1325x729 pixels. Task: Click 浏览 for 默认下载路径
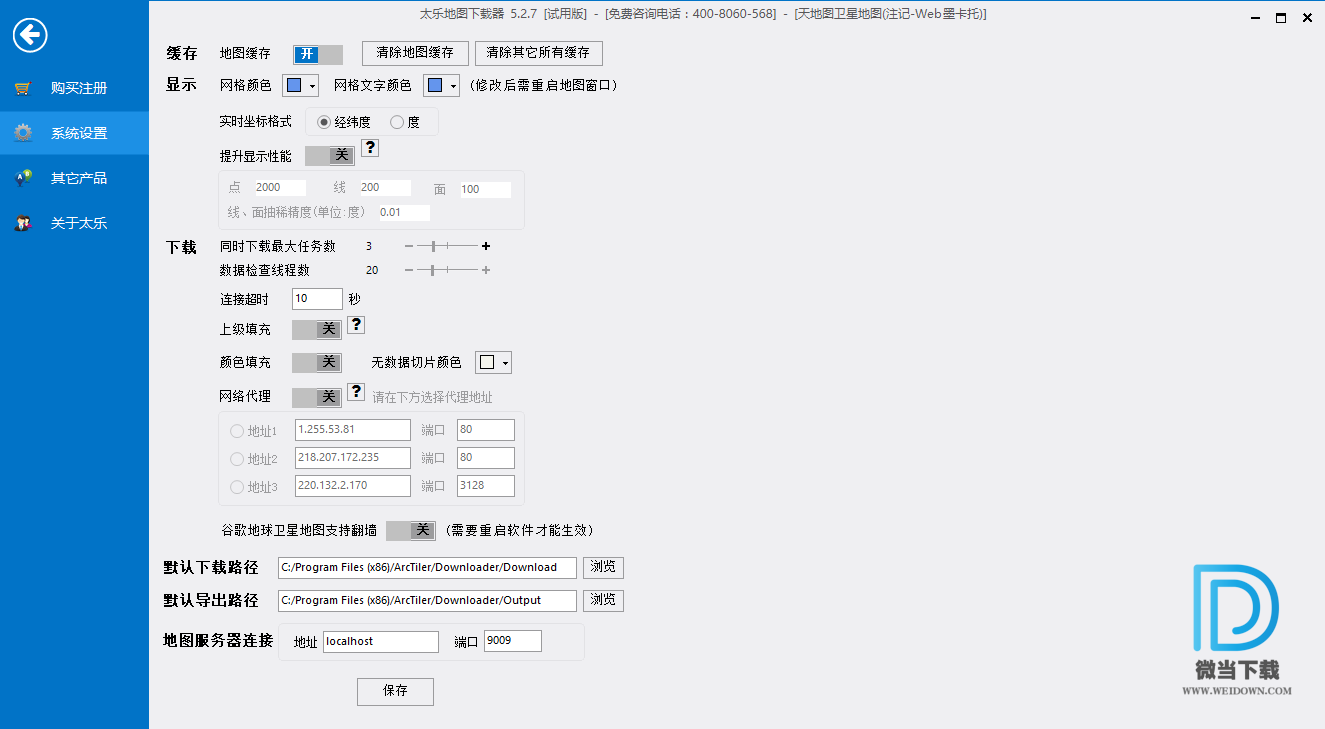click(603, 567)
